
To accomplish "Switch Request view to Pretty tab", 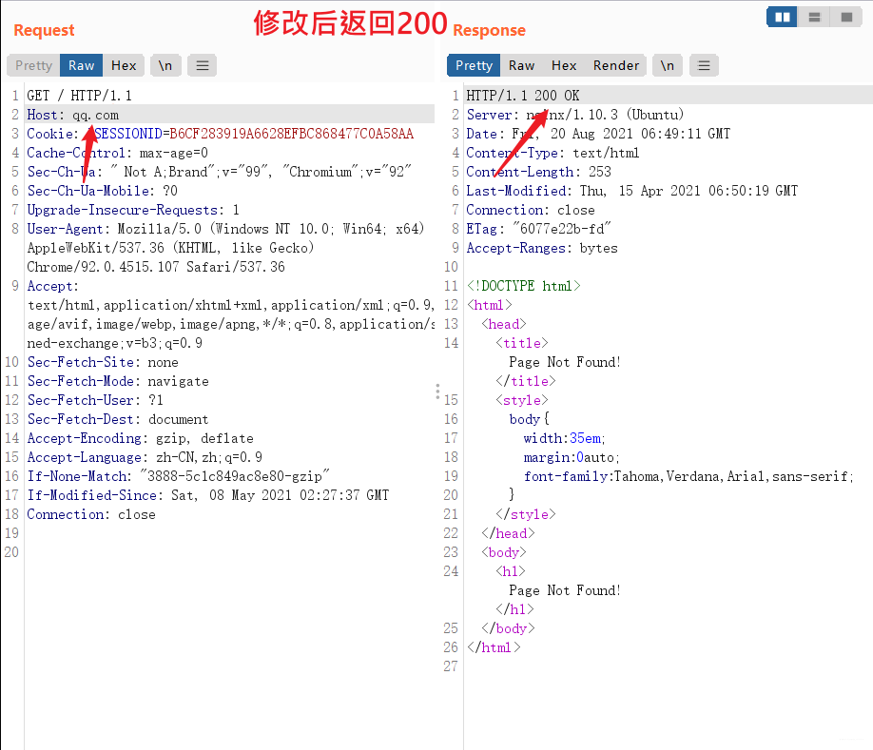I will [x=33, y=66].
